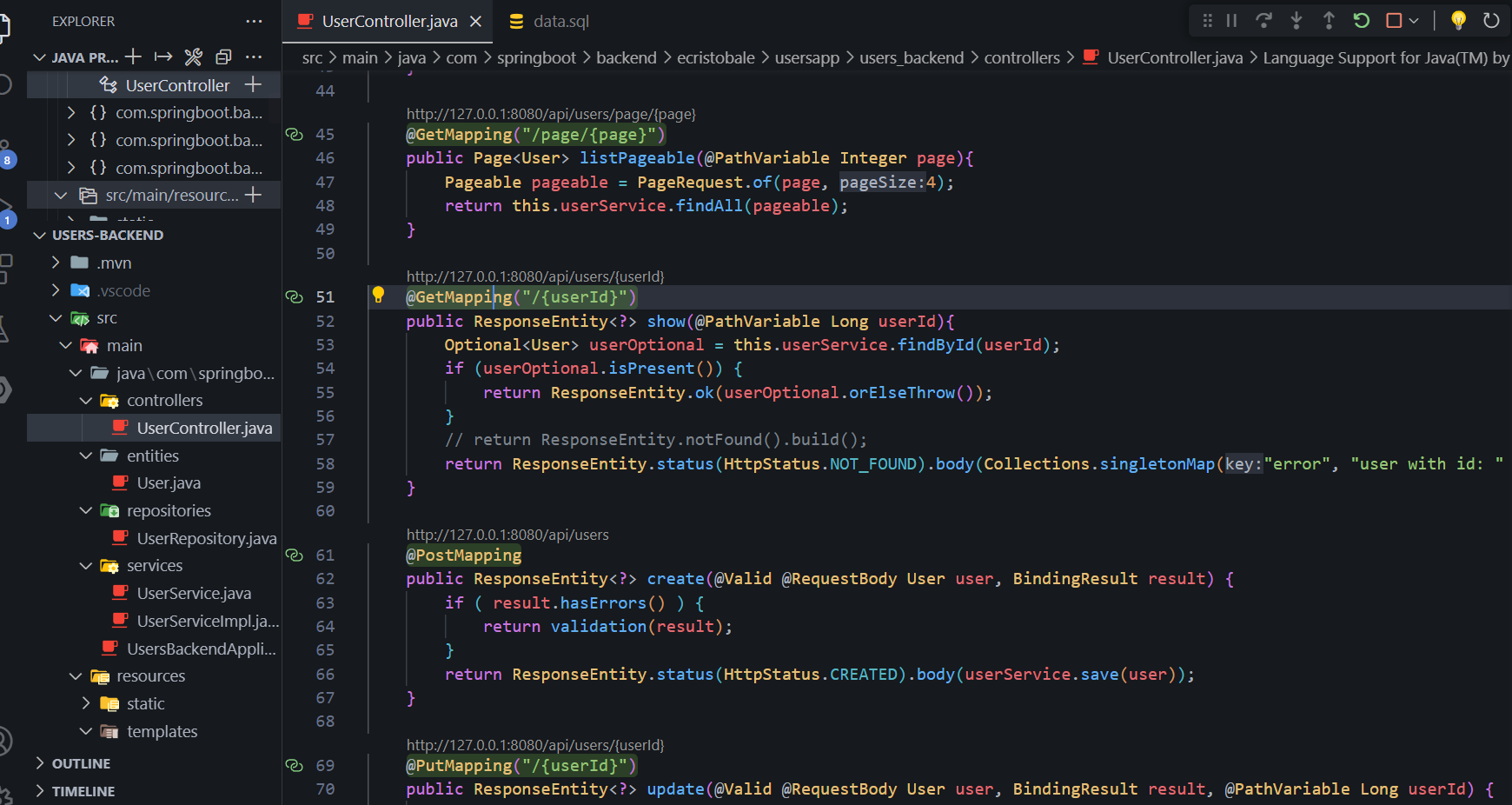Open the dropdown arrow beside the stop button
Viewport: 1512px width, 805px height.
[x=1414, y=21]
